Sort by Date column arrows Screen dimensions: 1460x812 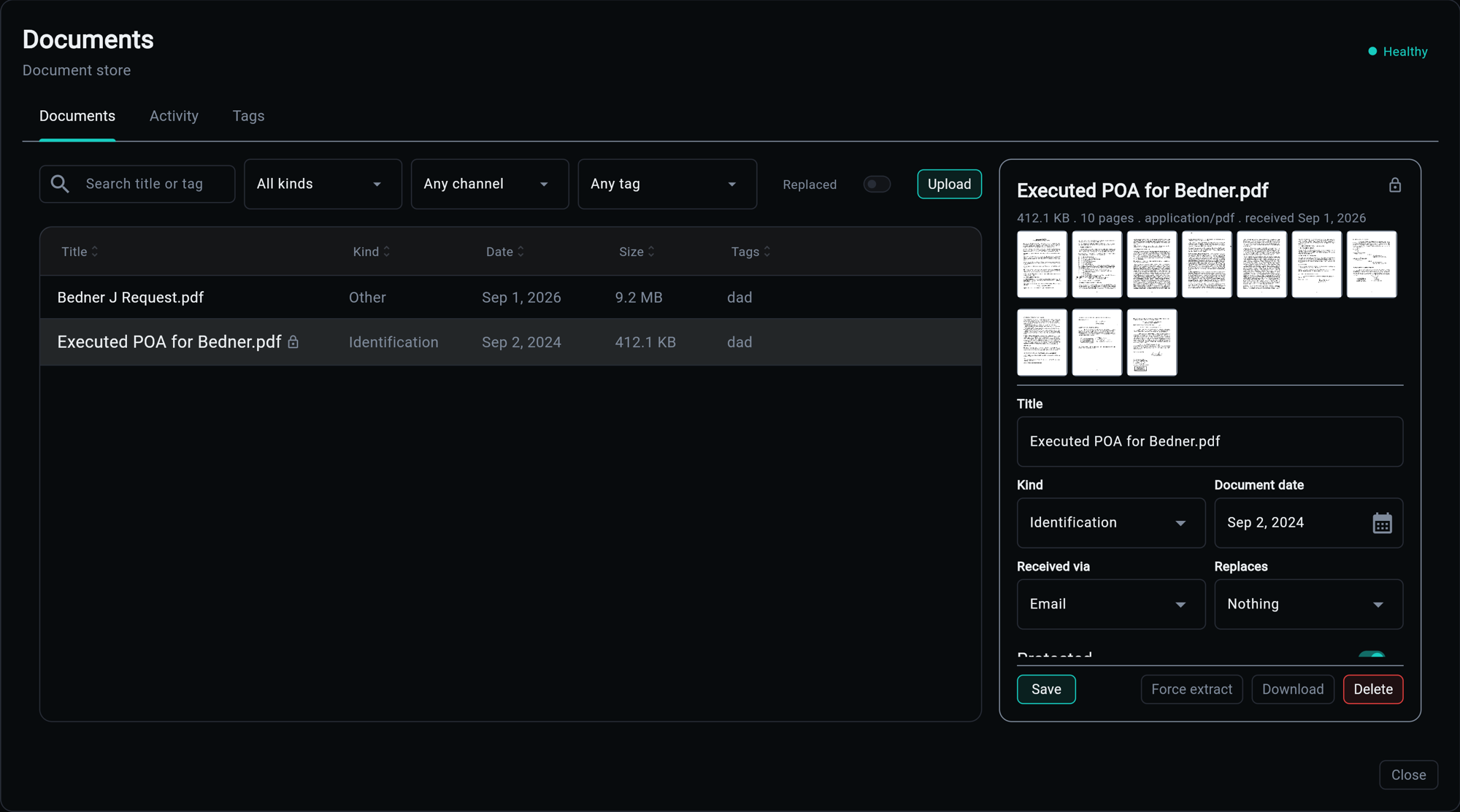coord(520,252)
